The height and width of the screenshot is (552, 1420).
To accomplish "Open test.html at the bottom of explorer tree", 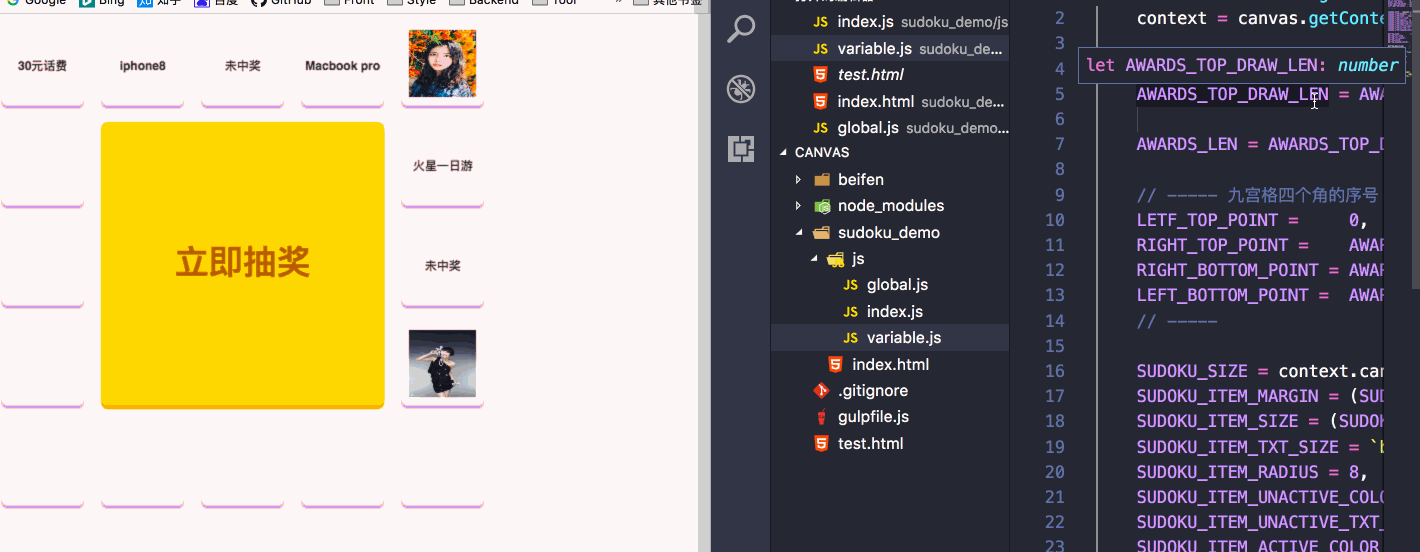I will 890,443.
